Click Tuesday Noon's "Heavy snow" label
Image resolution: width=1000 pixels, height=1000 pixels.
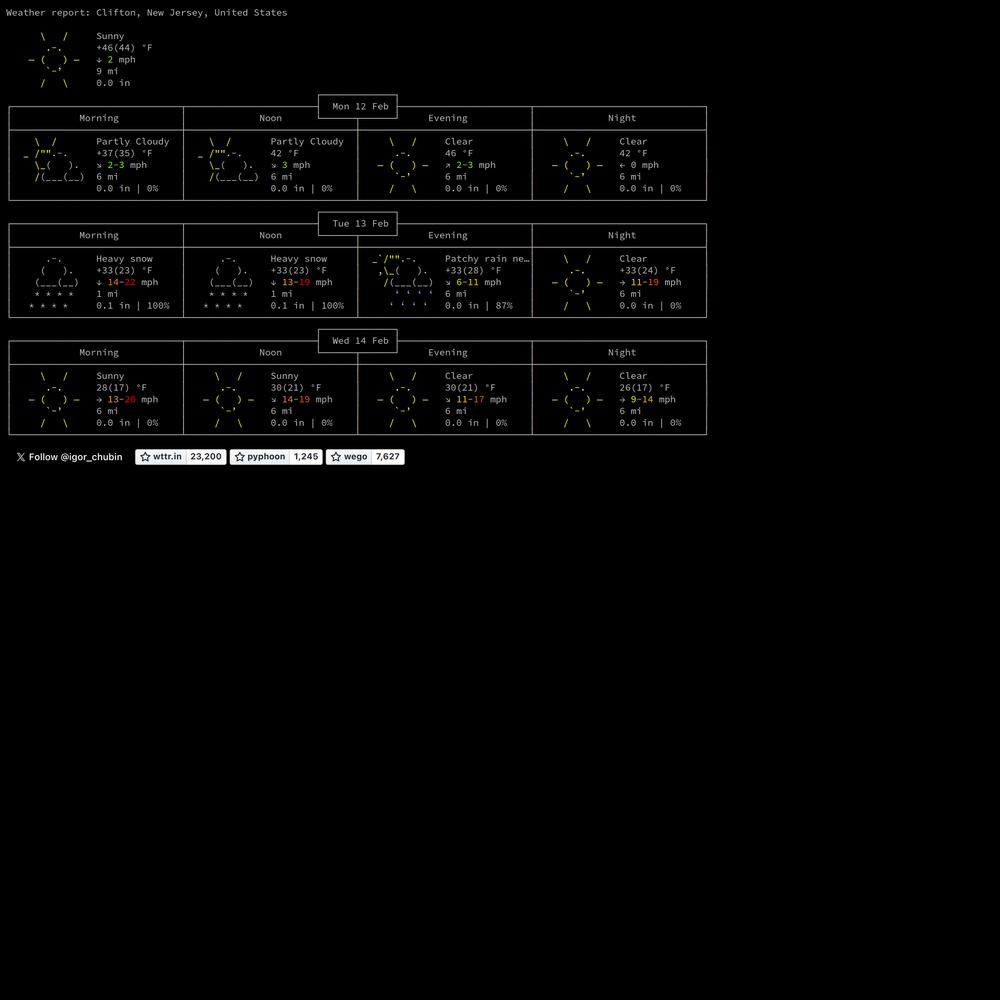point(298,259)
